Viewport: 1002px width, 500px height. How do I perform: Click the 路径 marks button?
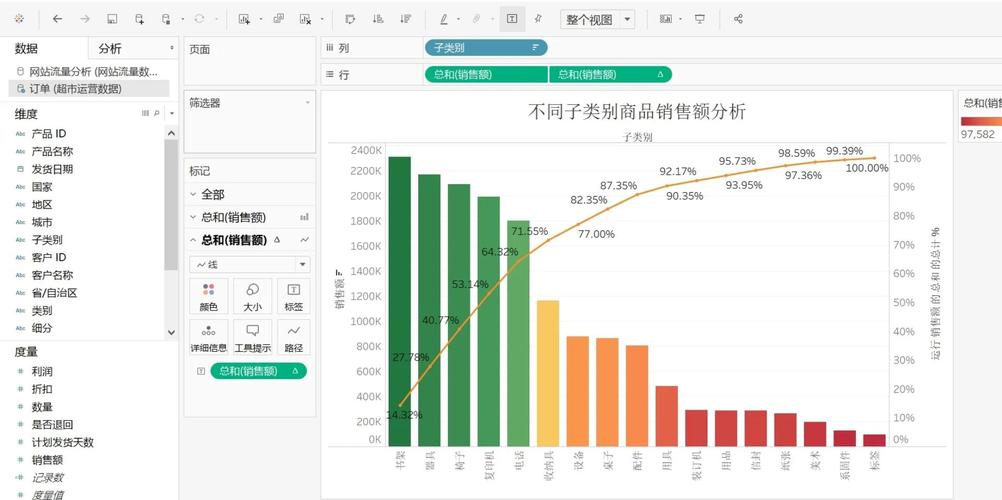[x=293, y=338]
